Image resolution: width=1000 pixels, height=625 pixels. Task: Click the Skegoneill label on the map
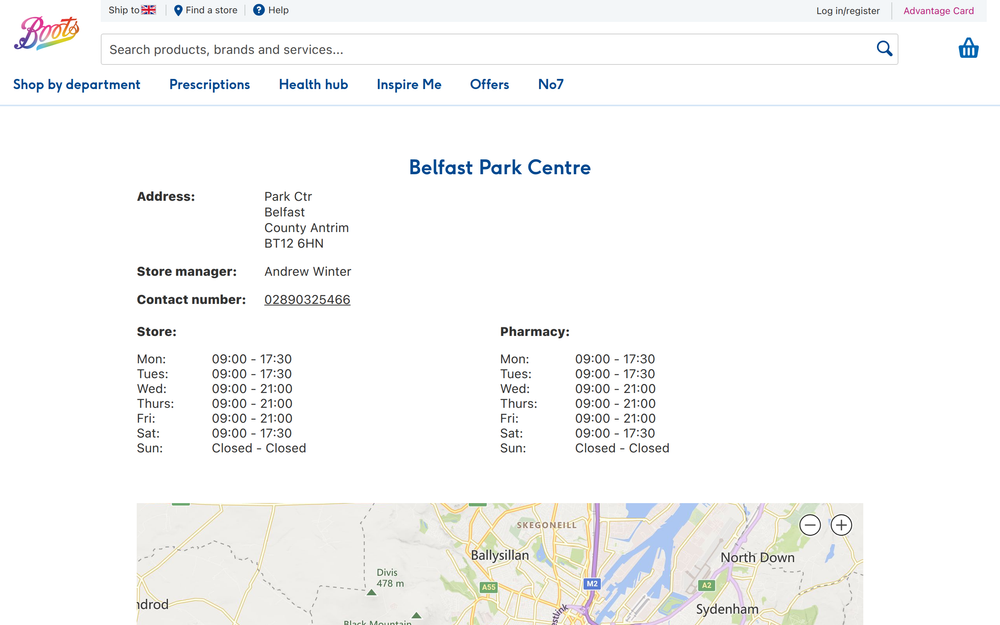[x=546, y=525]
